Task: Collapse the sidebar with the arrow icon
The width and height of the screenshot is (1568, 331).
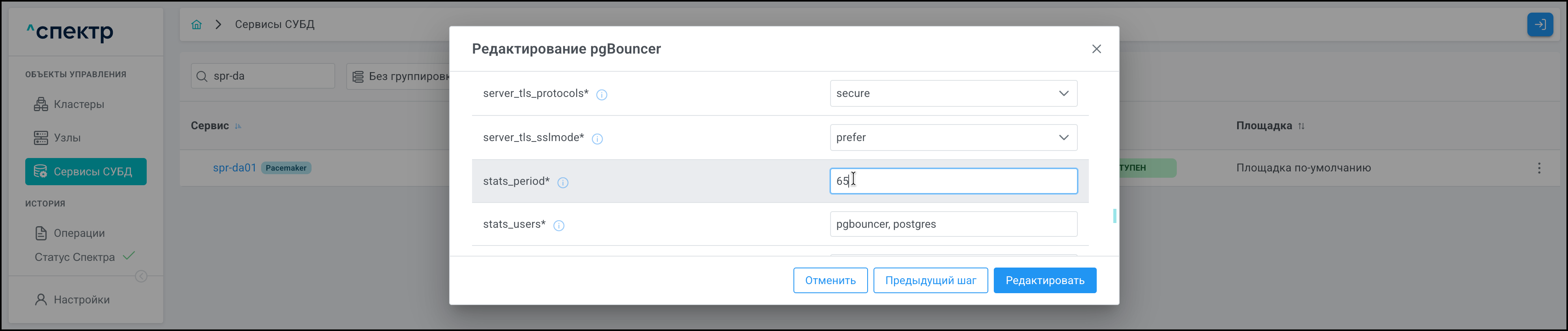Action: [x=141, y=276]
